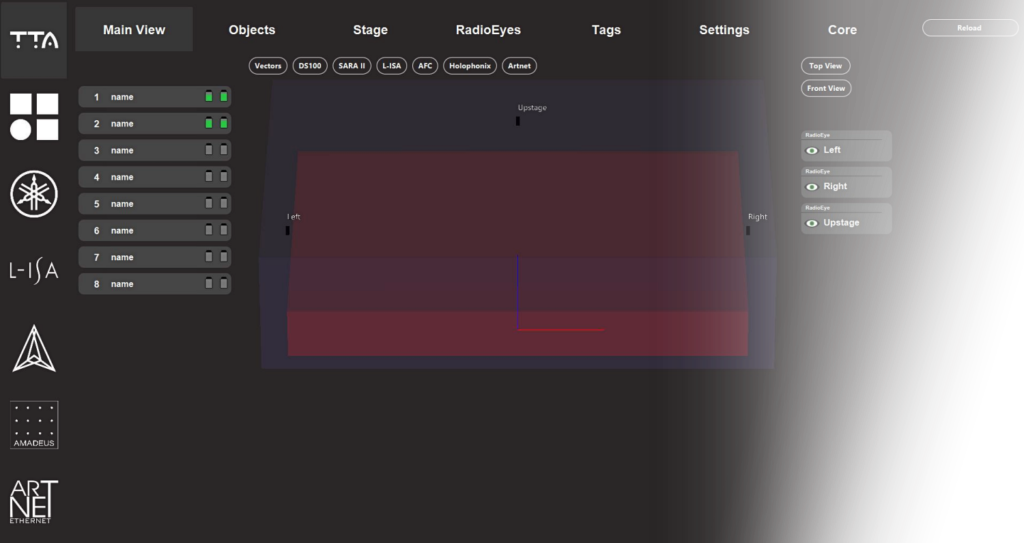Open the Settings tab
This screenshot has width=1024, height=543.
pyautogui.click(x=724, y=29)
